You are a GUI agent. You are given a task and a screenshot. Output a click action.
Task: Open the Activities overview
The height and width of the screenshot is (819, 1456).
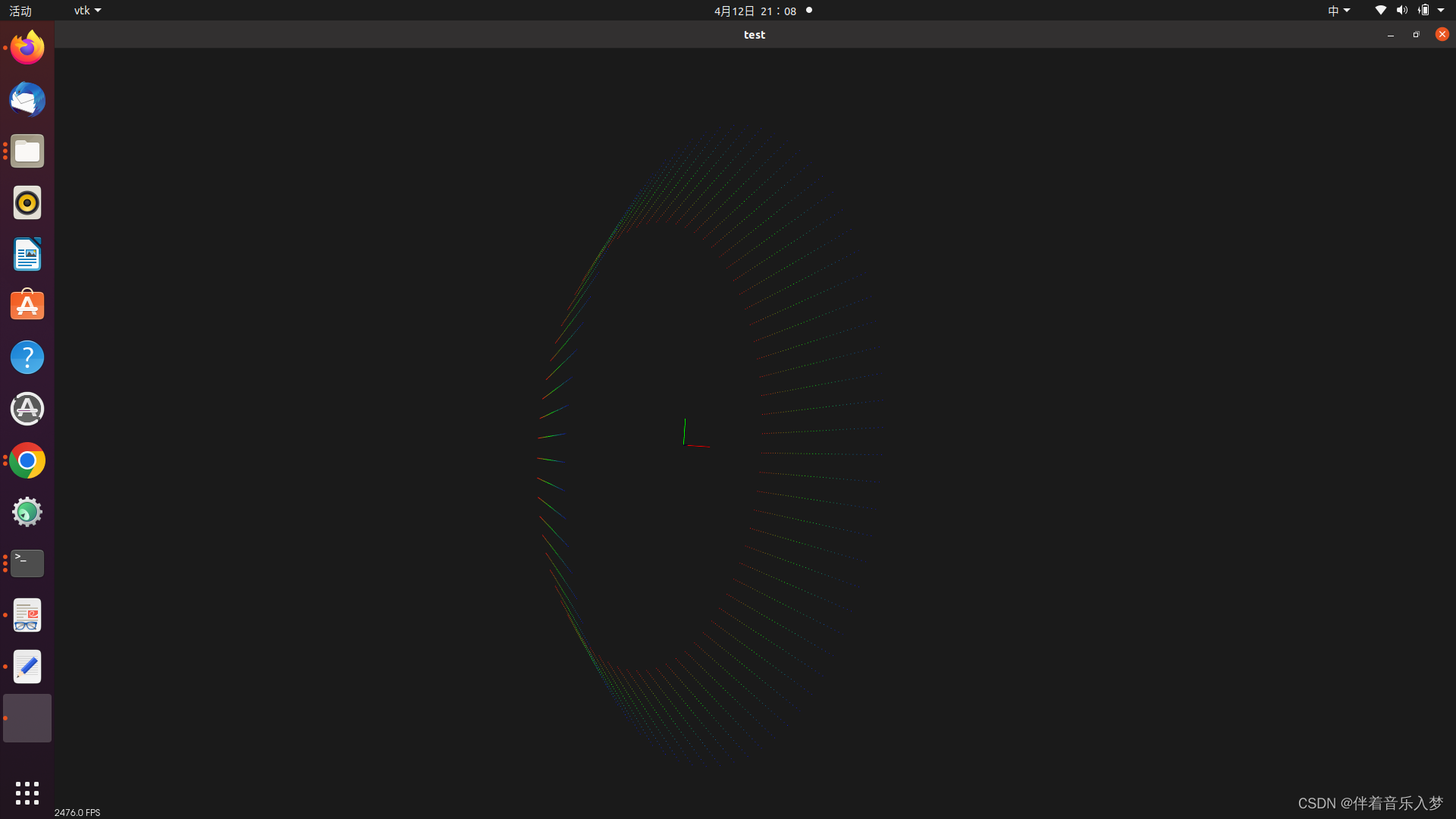(x=20, y=11)
